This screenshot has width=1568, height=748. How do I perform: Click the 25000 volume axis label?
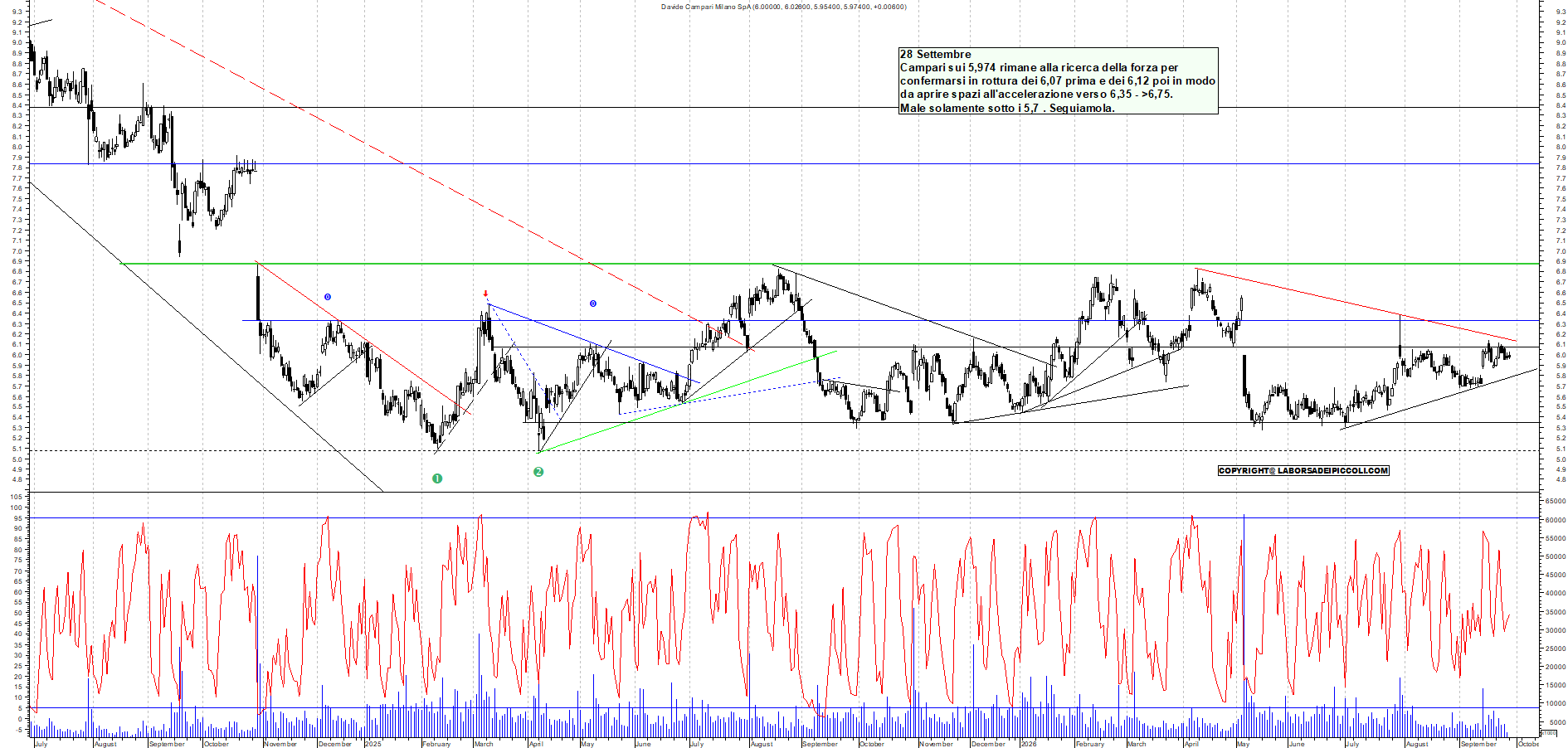(x=1554, y=648)
